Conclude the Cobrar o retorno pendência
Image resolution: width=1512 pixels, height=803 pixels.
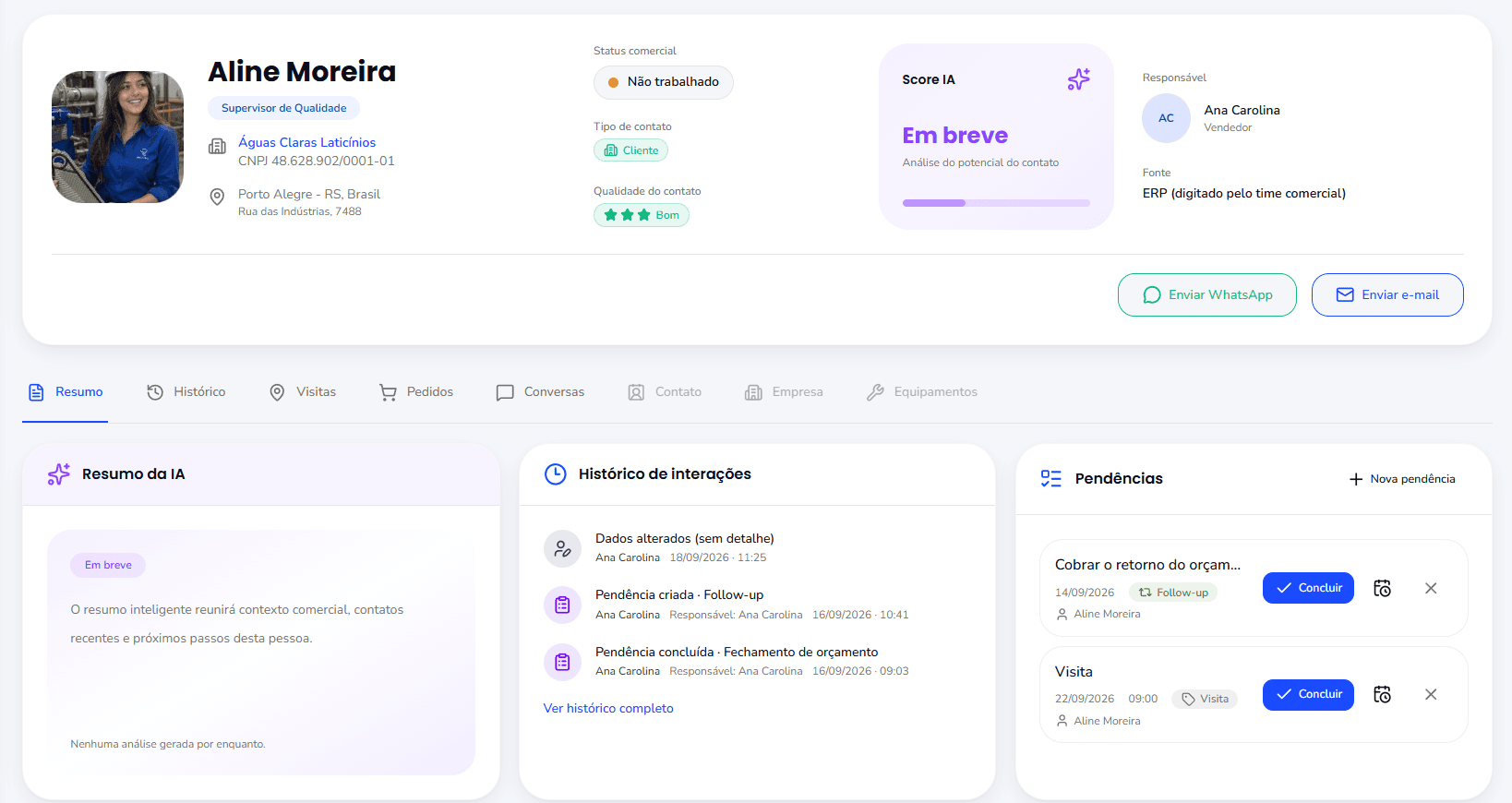(x=1308, y=588)
